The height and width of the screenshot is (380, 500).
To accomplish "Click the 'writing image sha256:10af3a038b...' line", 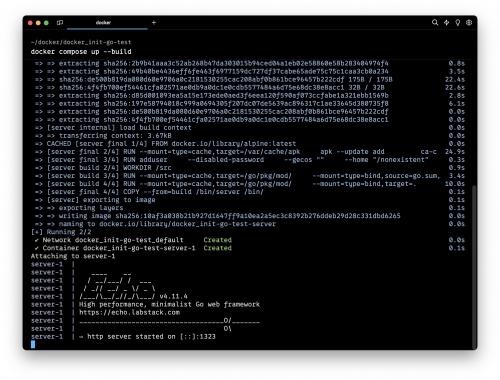I will click(x=217, y=216).
